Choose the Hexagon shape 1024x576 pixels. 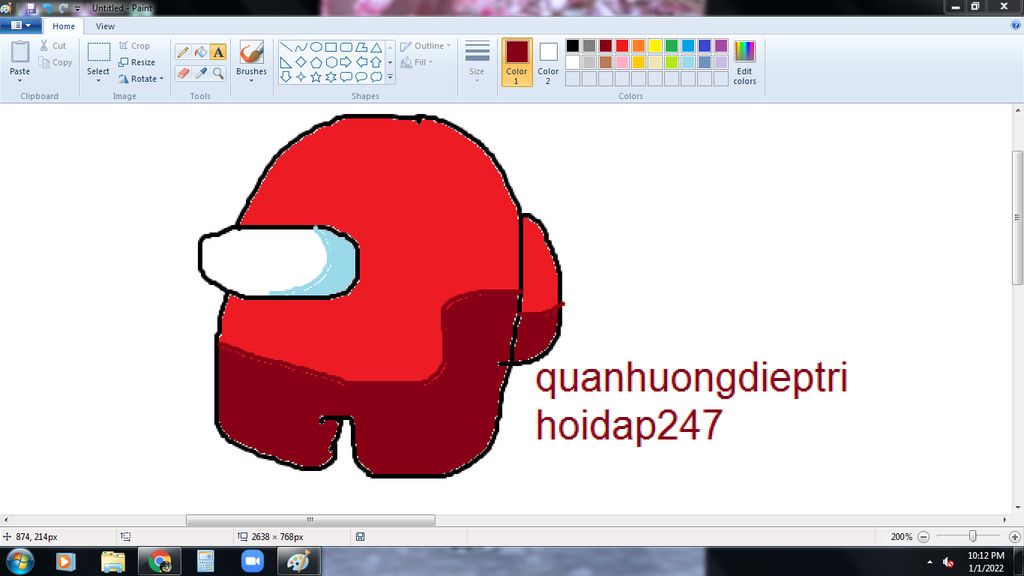coord(330,62)
